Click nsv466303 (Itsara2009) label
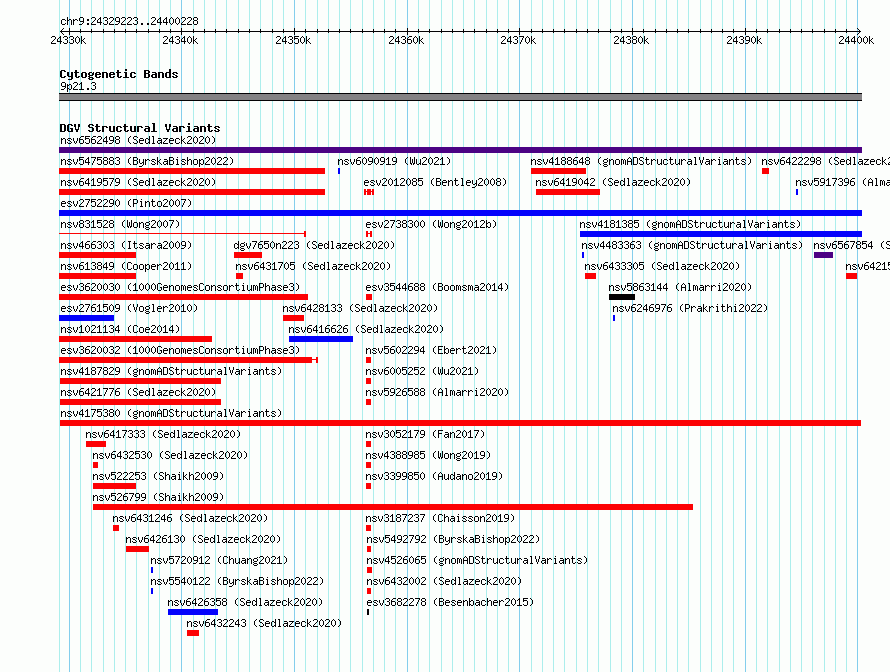 pyautogui.click(x=126, y=245)
